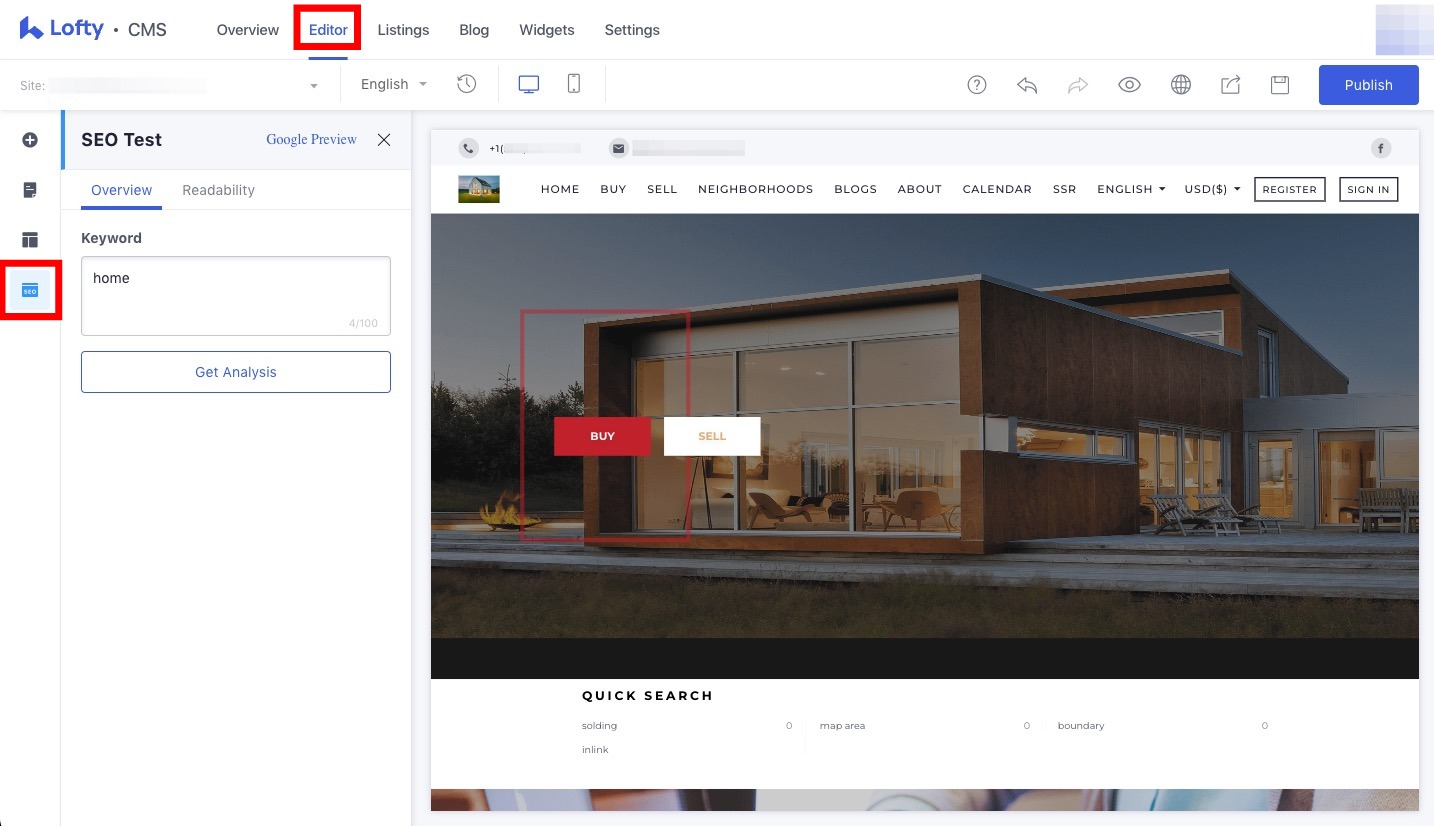Click BUY in the site navigation
The width and height of the screenshot is (1434, 826).
coord(613,189)
